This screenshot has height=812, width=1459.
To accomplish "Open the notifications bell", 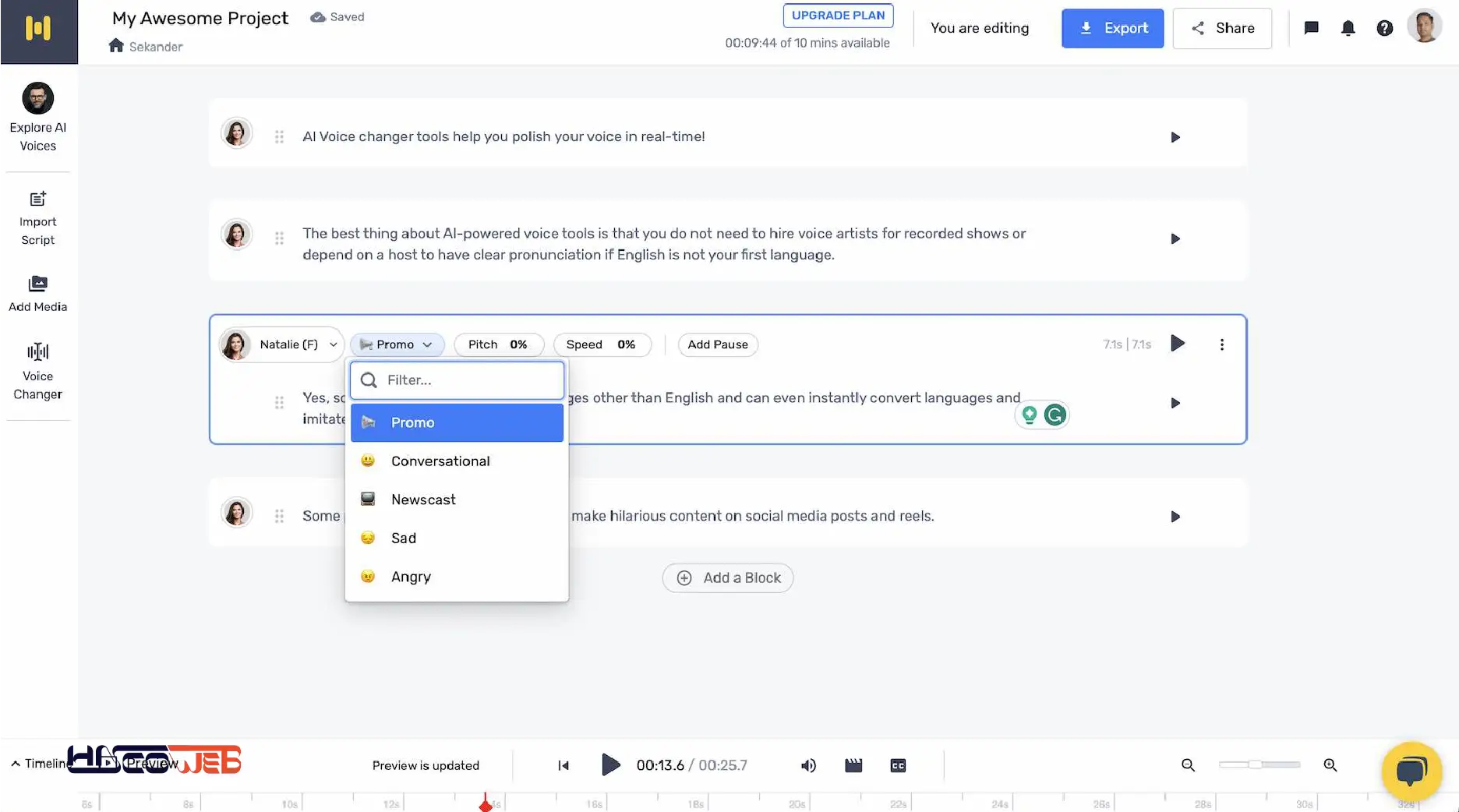I will pyautogui.click(x=1348, y=28).
